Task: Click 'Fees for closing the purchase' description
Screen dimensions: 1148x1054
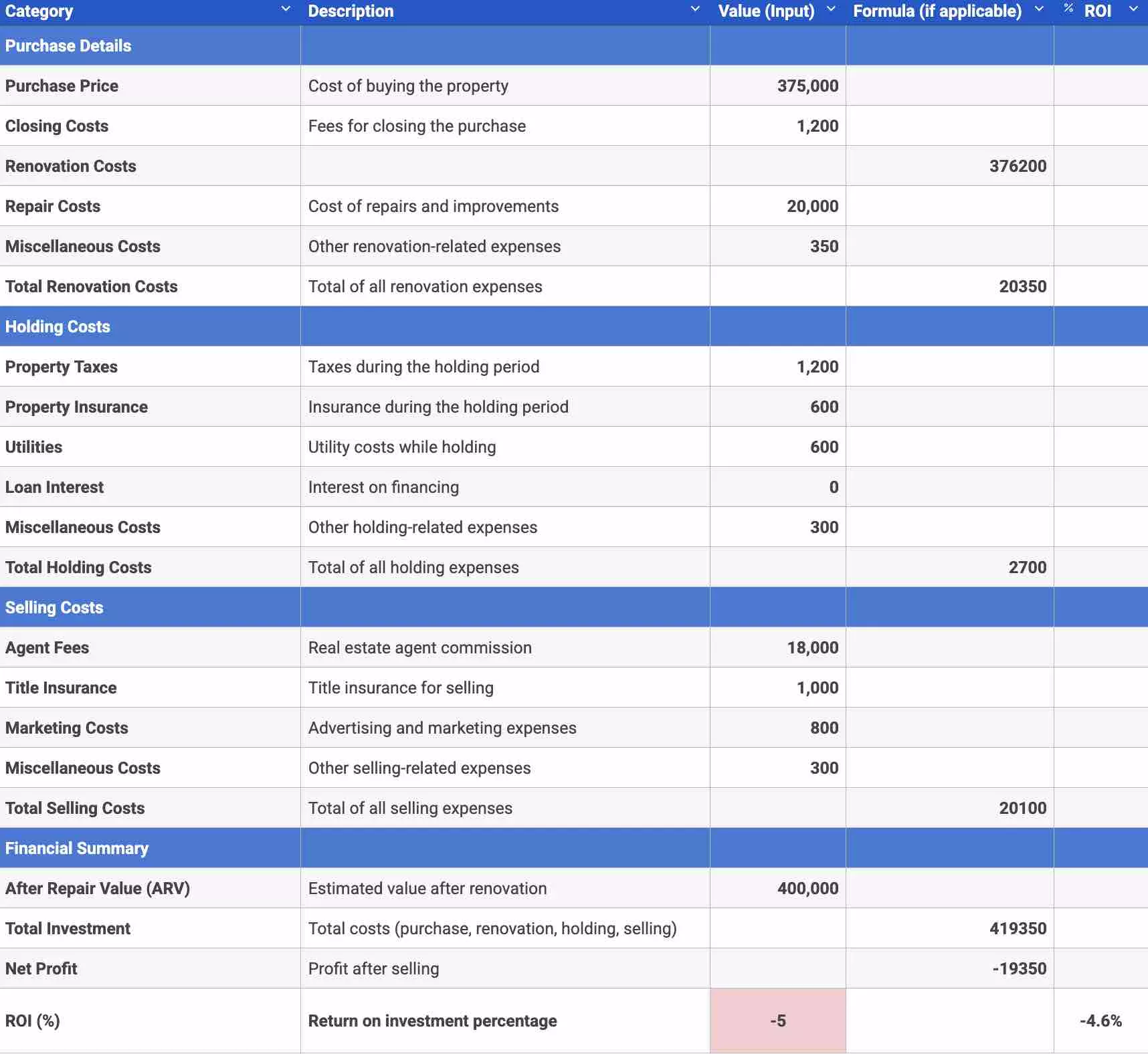Action: coord(417,126)
